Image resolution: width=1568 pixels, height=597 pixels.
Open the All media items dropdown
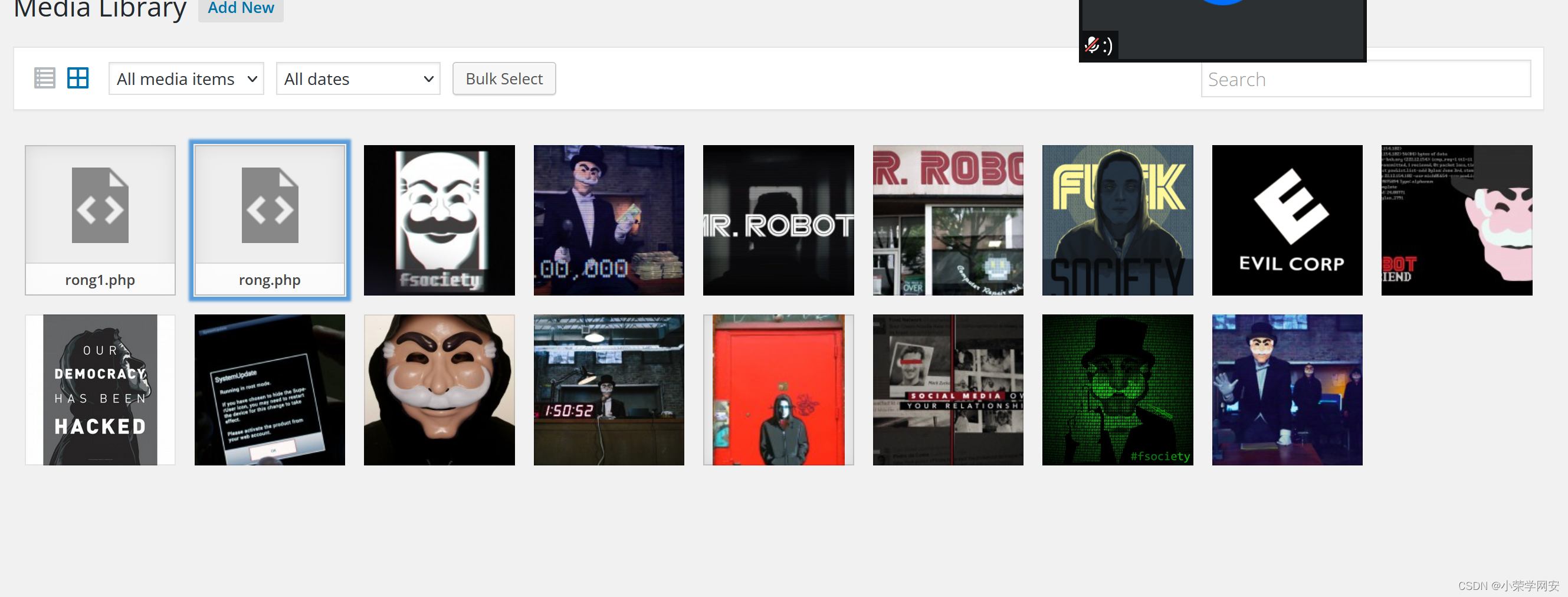[x=186, y=78]
